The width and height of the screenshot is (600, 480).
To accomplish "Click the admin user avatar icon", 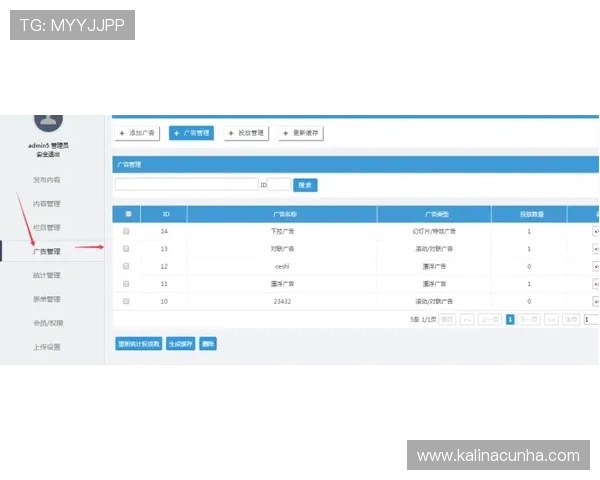I will tap(48, 122).
